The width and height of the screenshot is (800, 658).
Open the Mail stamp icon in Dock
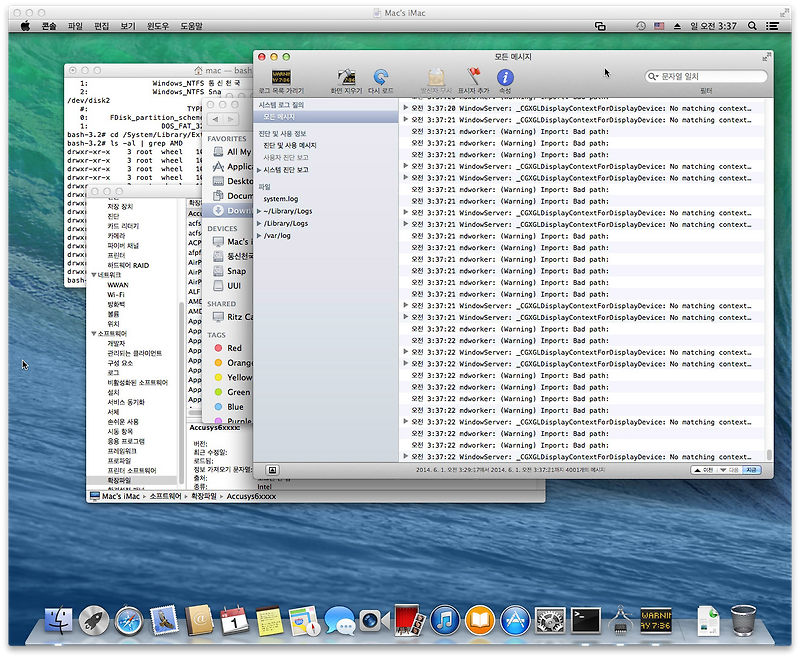tap(164, 620)
